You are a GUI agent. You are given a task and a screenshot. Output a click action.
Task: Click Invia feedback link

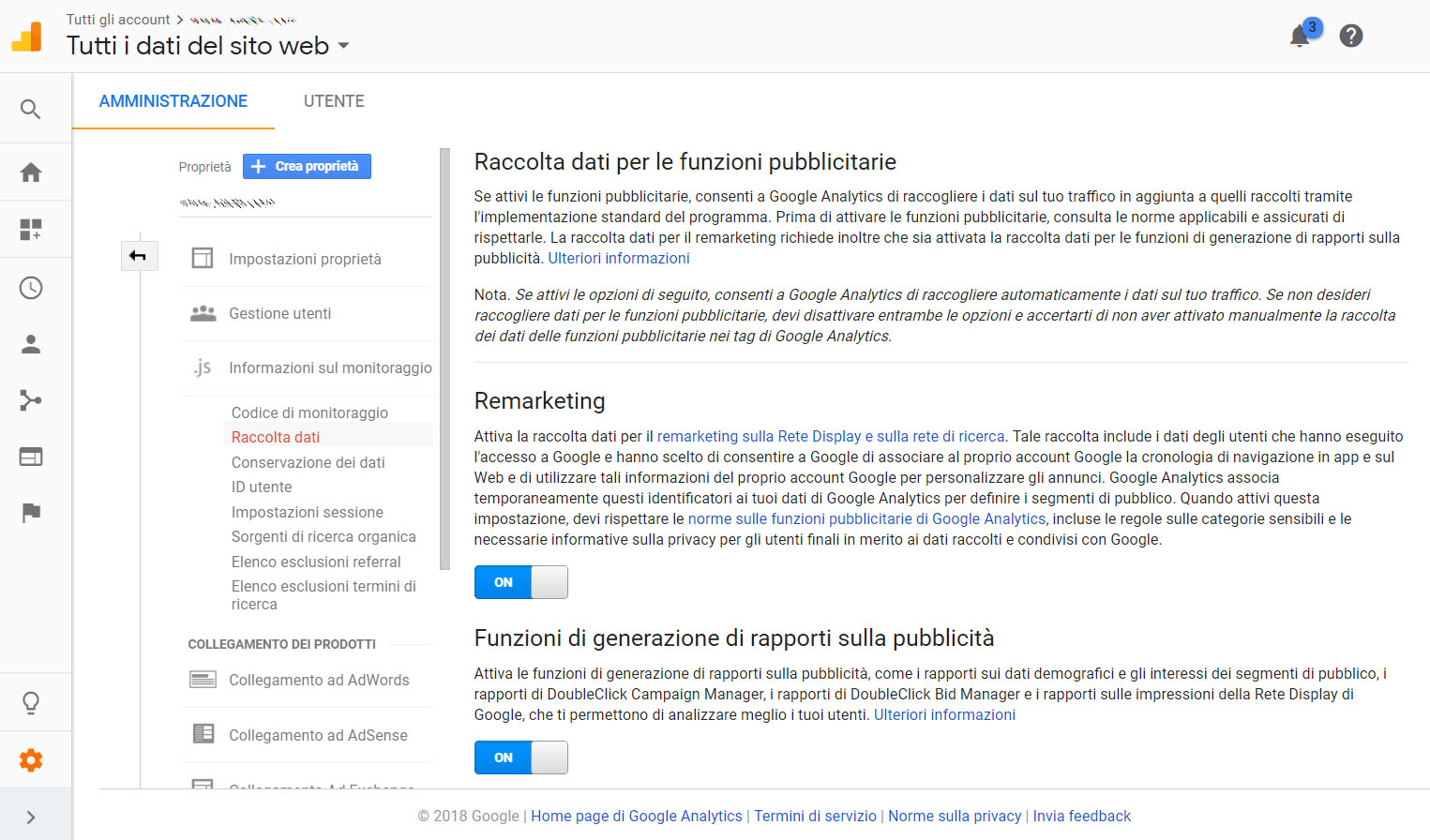[x=1081, y=816]
